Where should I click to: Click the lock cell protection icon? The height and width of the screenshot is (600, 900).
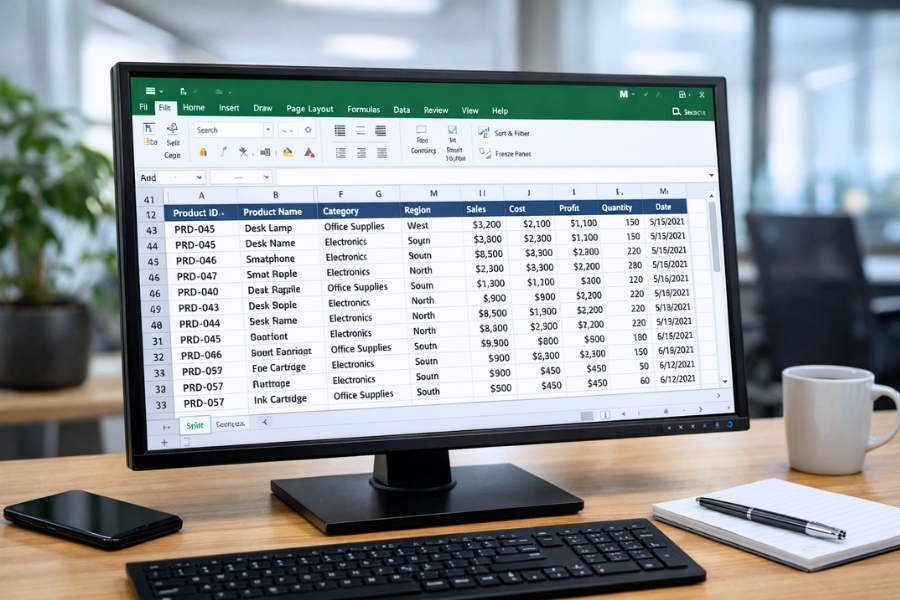click(x=203, y=152)
